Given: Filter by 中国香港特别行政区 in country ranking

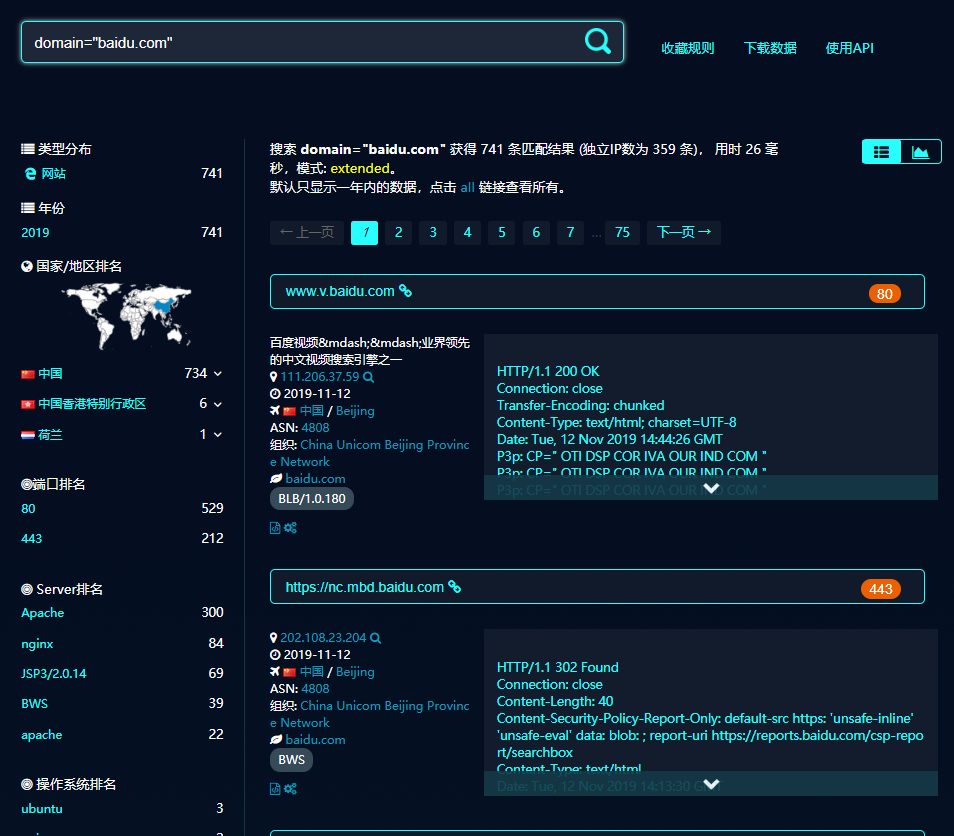Looking at the screenshot, I should [x=92, y=404].
